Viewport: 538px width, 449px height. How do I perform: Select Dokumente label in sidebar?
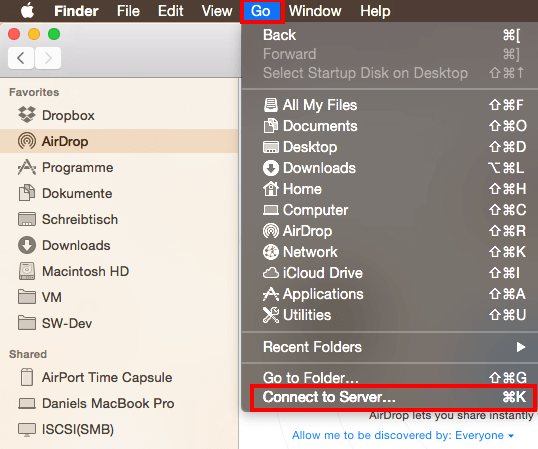(x=77, y=193)
